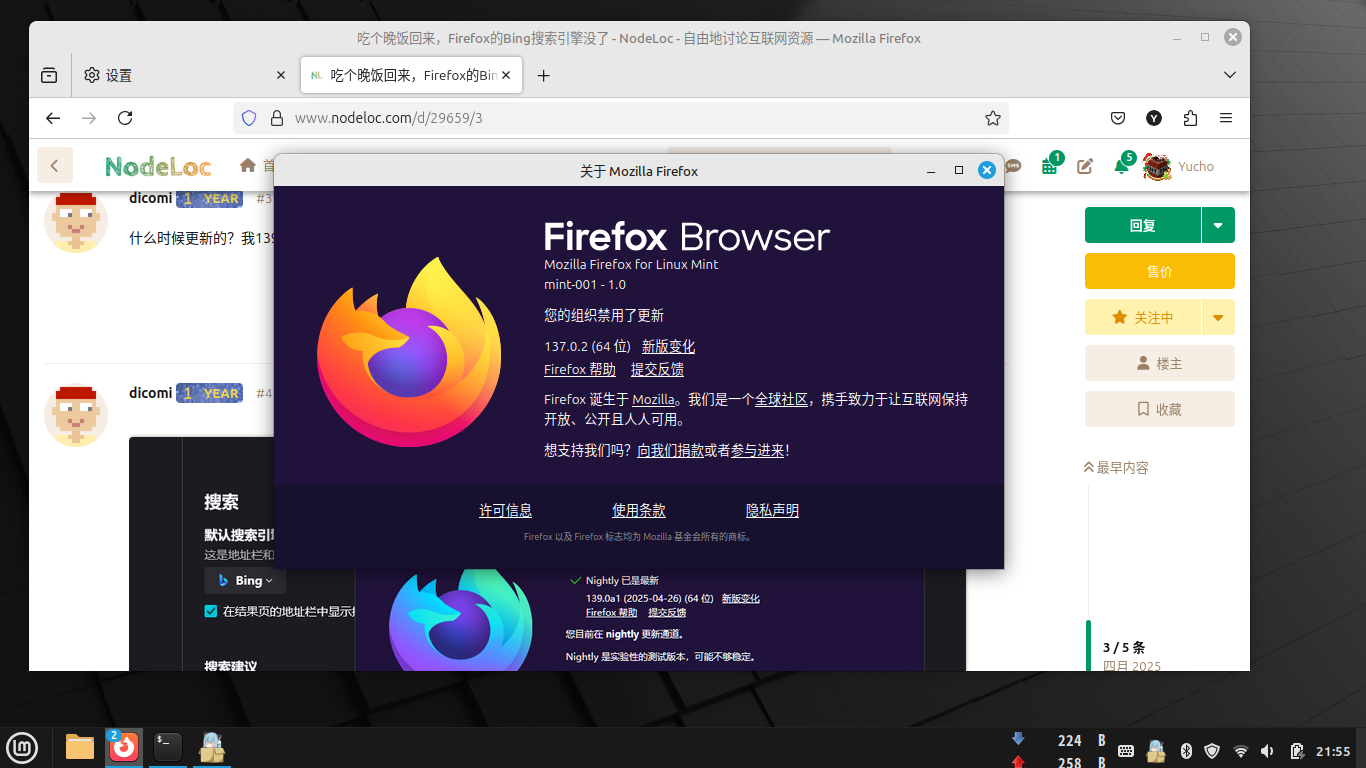Reload the current page

pos(125,118)
